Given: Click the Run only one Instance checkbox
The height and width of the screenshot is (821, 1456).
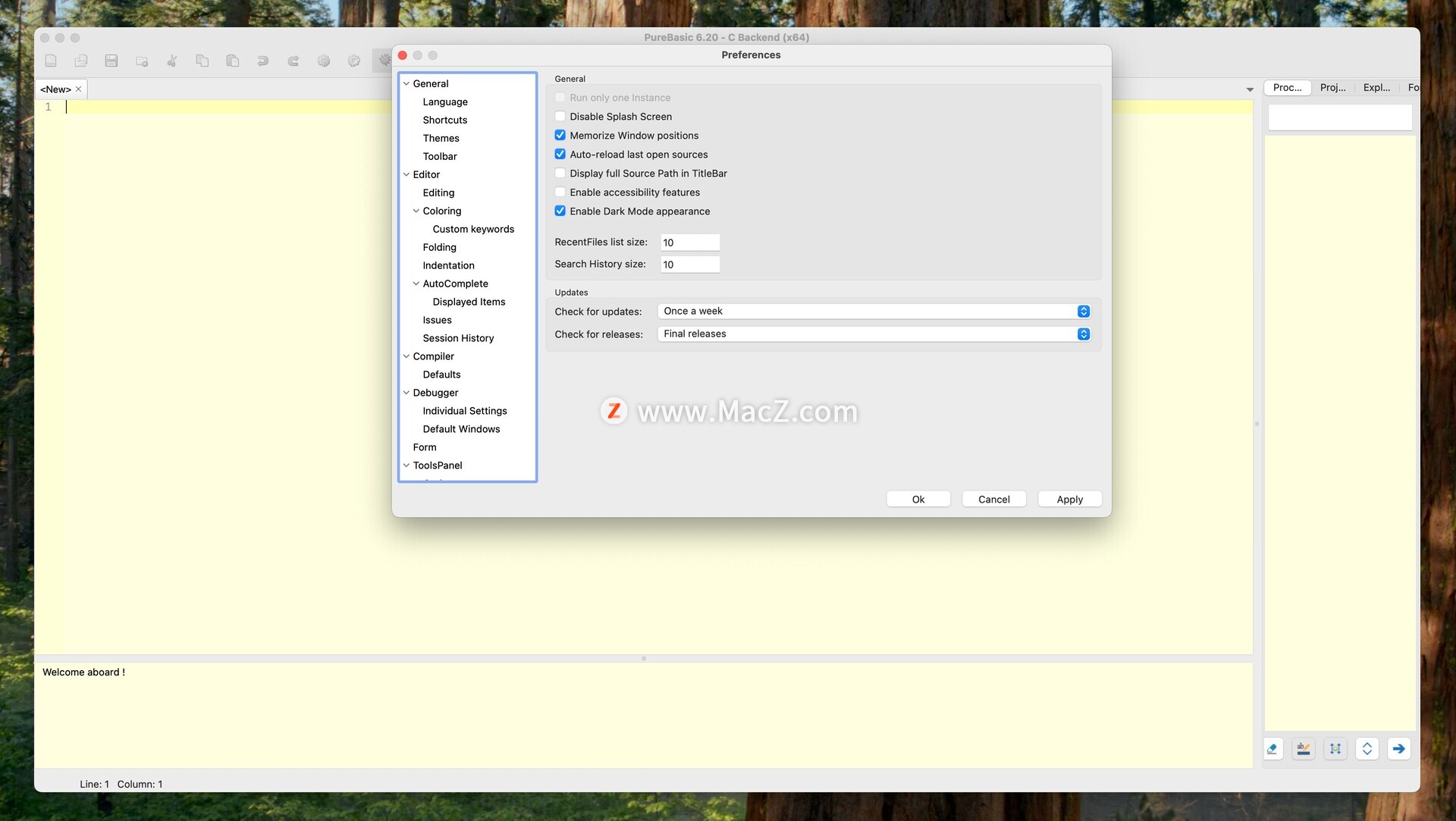Looking at the screenshot, I should click(560, 97).
